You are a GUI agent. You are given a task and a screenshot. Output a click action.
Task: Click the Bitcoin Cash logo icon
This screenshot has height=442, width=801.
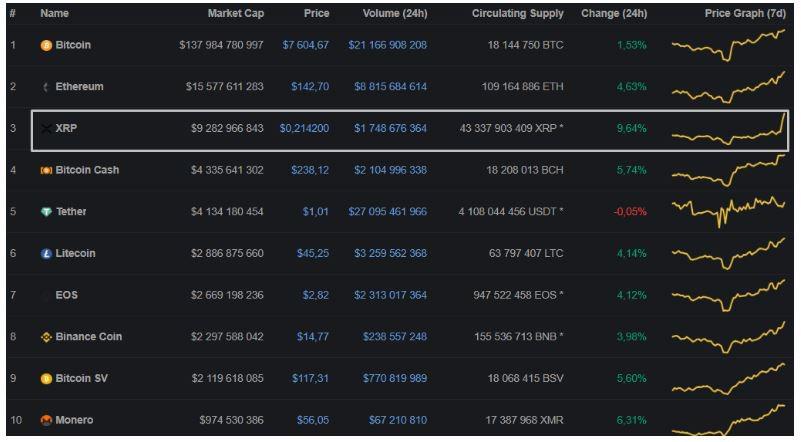pyautogui.click(x=46, y=170)
